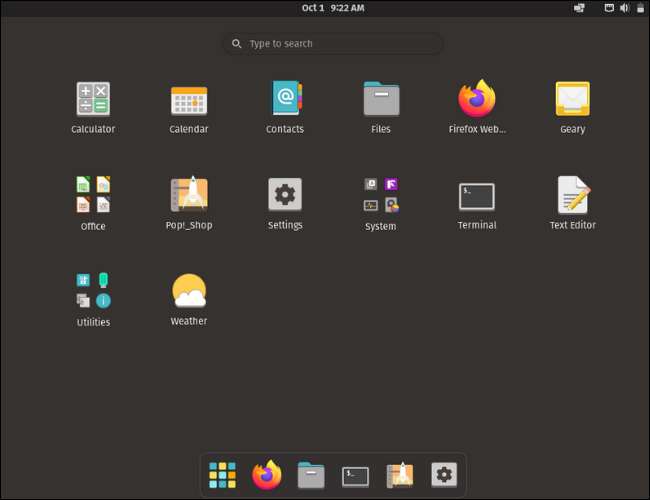Click the Firefox icon in the dock

click(x=267, y=475)
